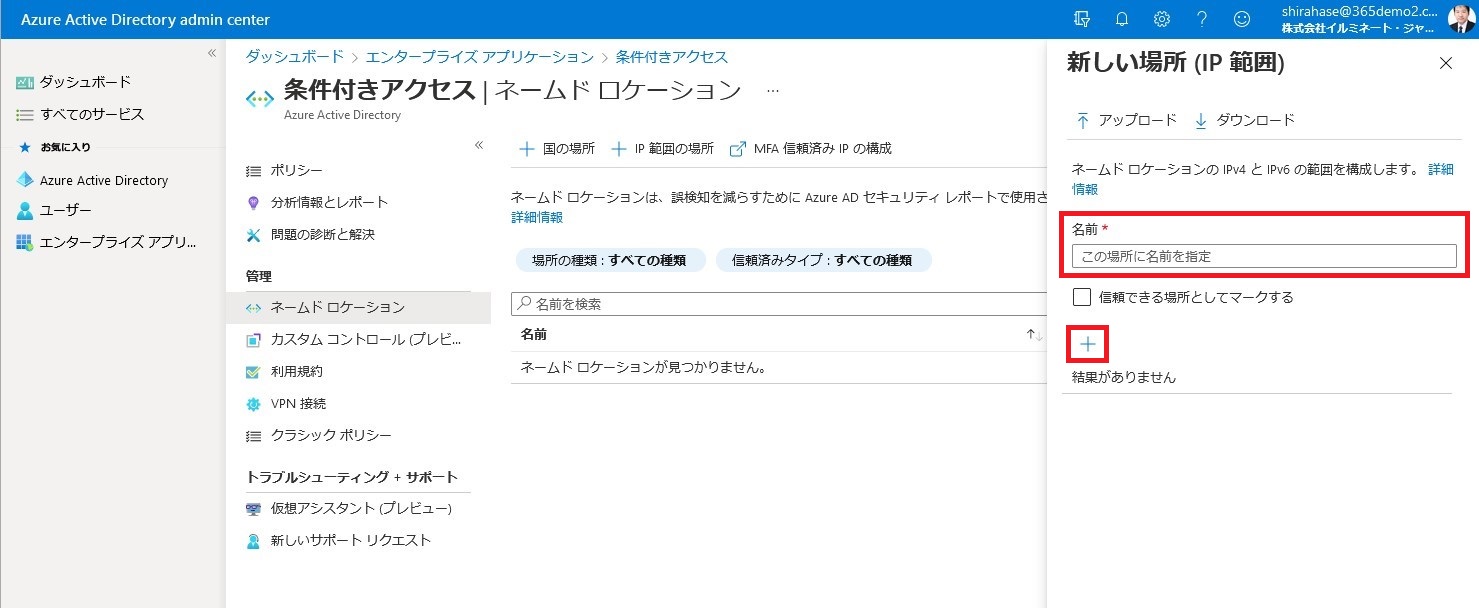Image resolution: width=1479 pixels, height=608 pixels.
Task: Toggle the sort arrows on 名前 column
Action: click(x=1034, y=335)
